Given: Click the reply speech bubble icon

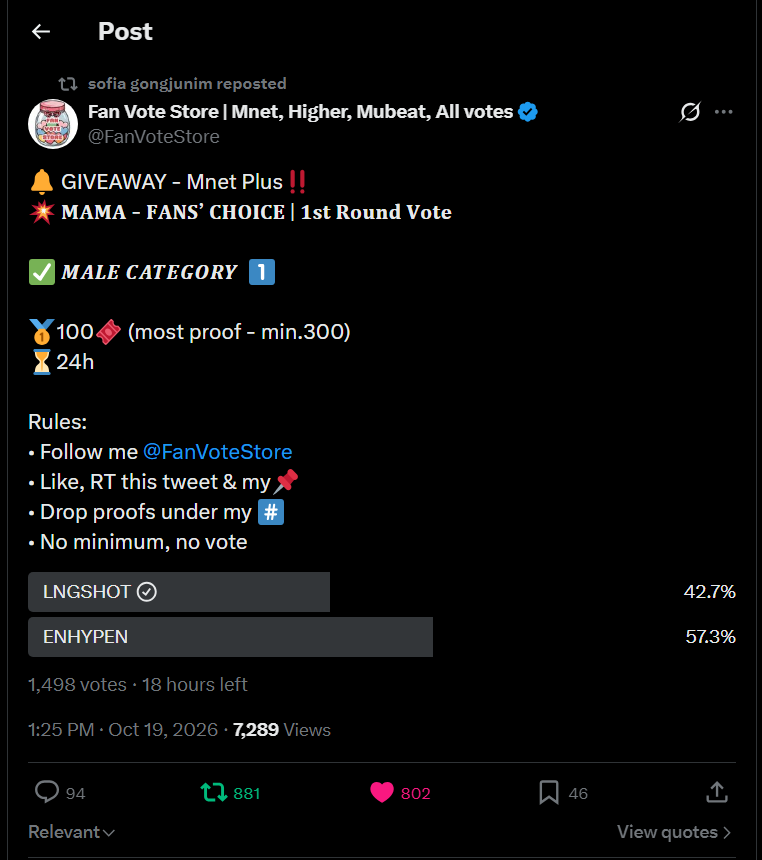Looking at the screenshot, I should 47,793.
